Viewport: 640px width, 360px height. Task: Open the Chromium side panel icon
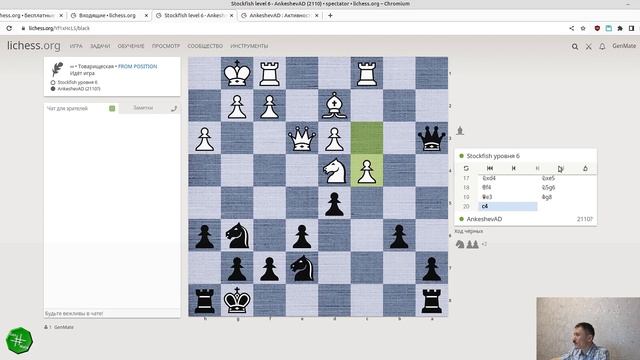(631, 28)
